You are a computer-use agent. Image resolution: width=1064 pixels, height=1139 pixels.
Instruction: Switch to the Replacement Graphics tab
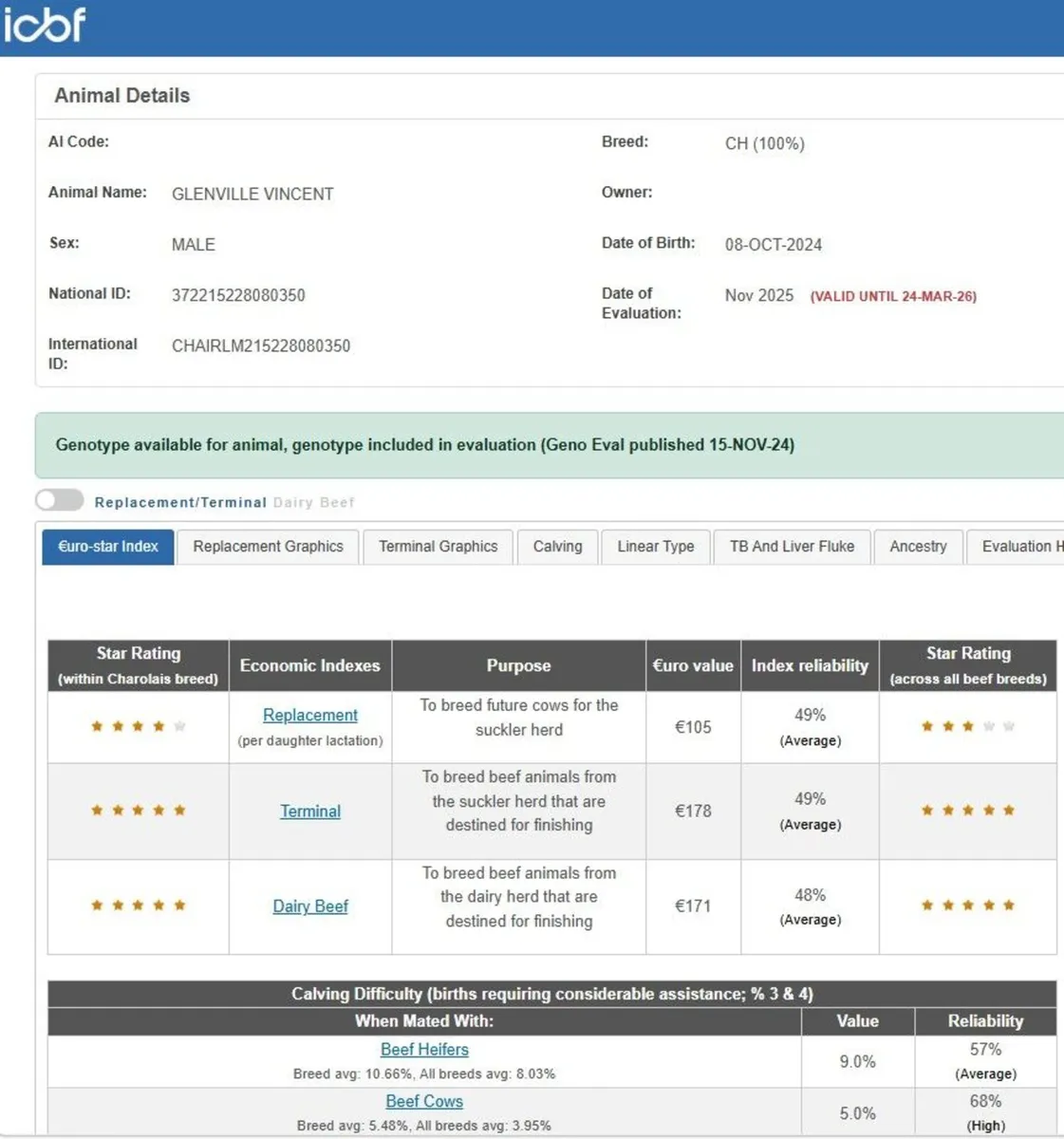point(268,547)
